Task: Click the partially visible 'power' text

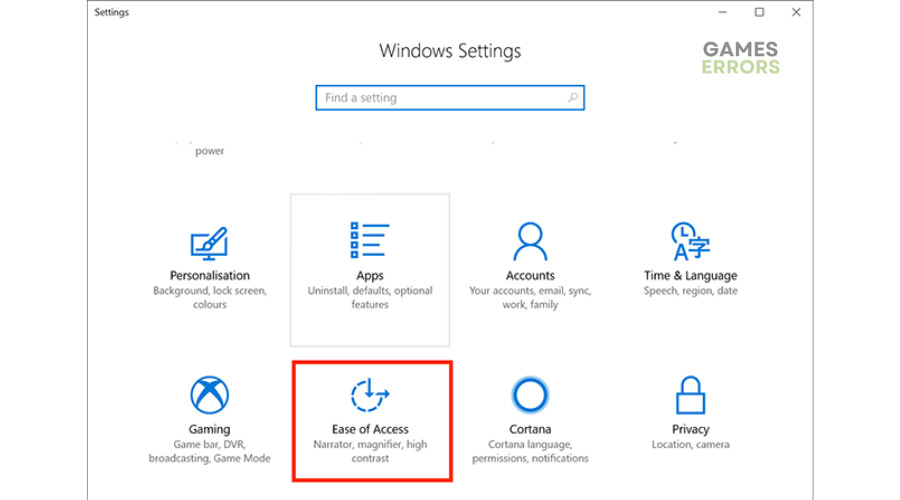Action: (210, 151)
